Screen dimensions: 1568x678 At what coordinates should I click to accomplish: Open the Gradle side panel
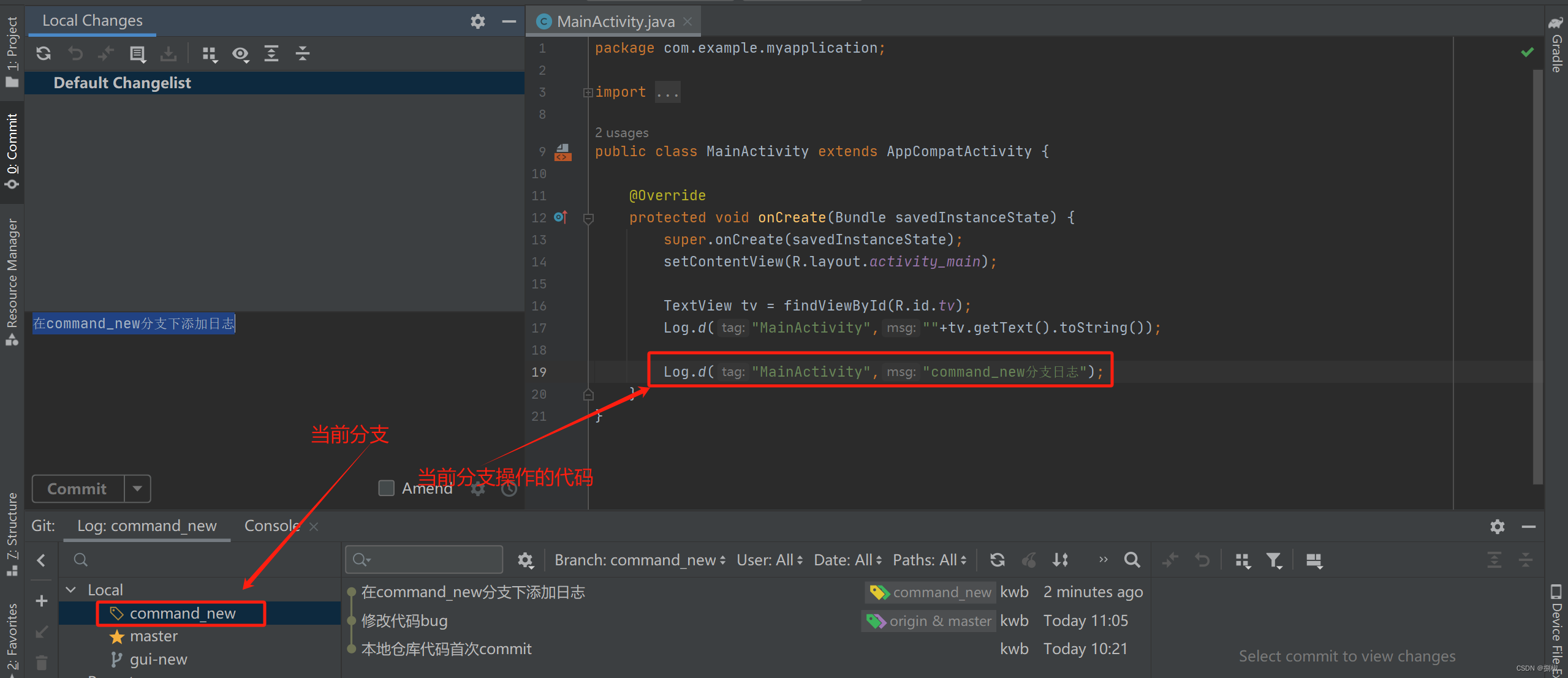click(x=1556, y=45)
